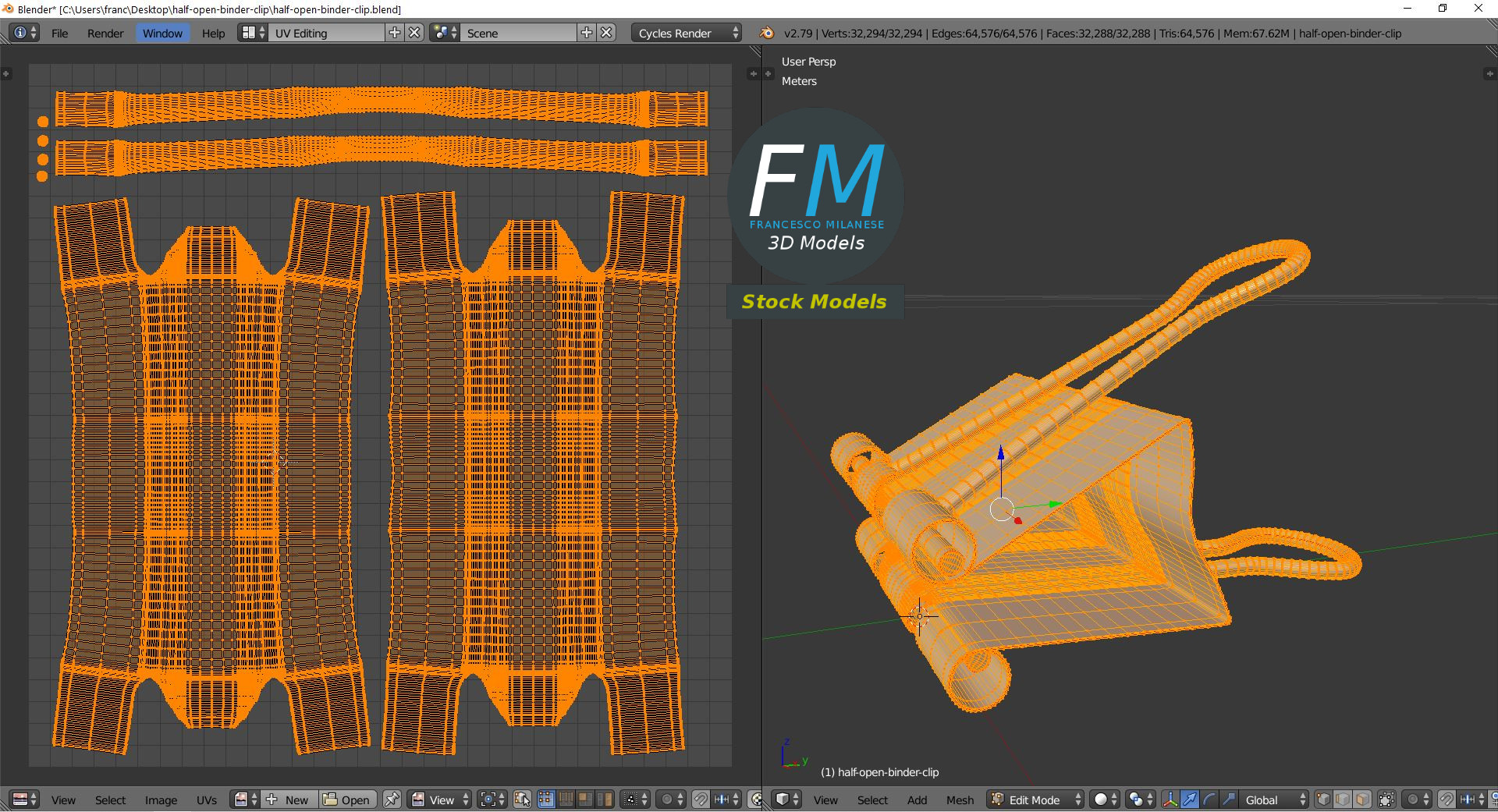
Task: Open the UVs menu in image editor
Action: 207,800
